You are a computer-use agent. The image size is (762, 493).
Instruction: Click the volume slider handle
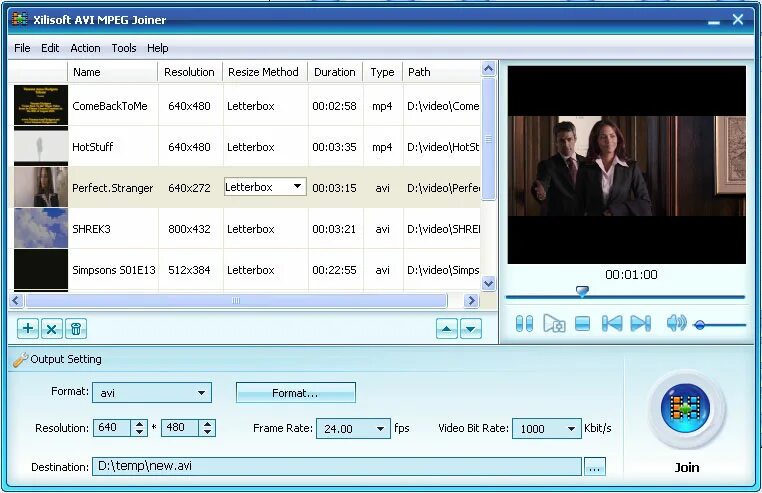coord(700,325)
